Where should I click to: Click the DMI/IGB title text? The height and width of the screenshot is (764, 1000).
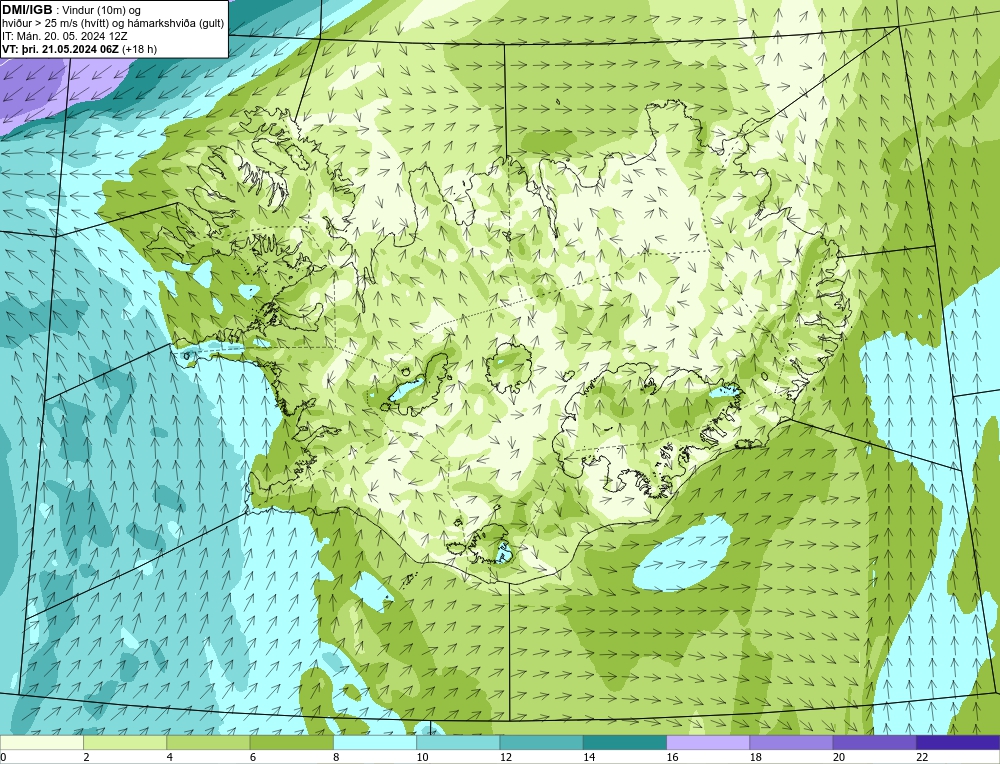coord(27,10)
